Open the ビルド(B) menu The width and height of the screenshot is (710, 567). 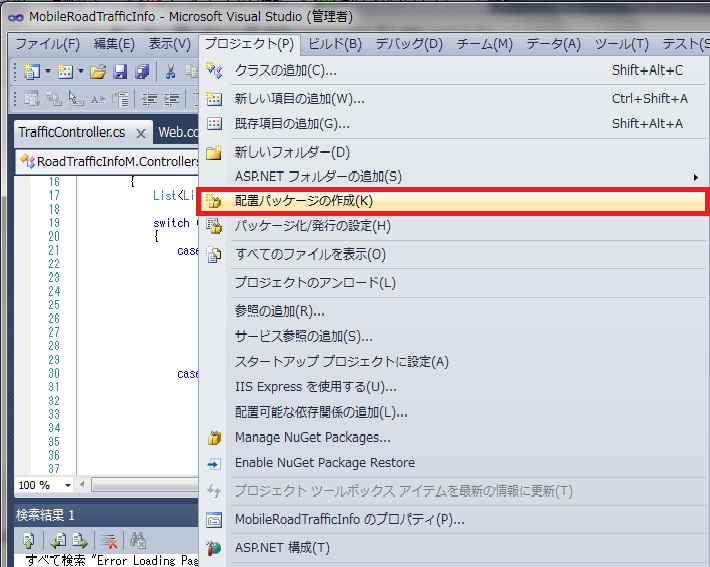[x=335, y=44]
